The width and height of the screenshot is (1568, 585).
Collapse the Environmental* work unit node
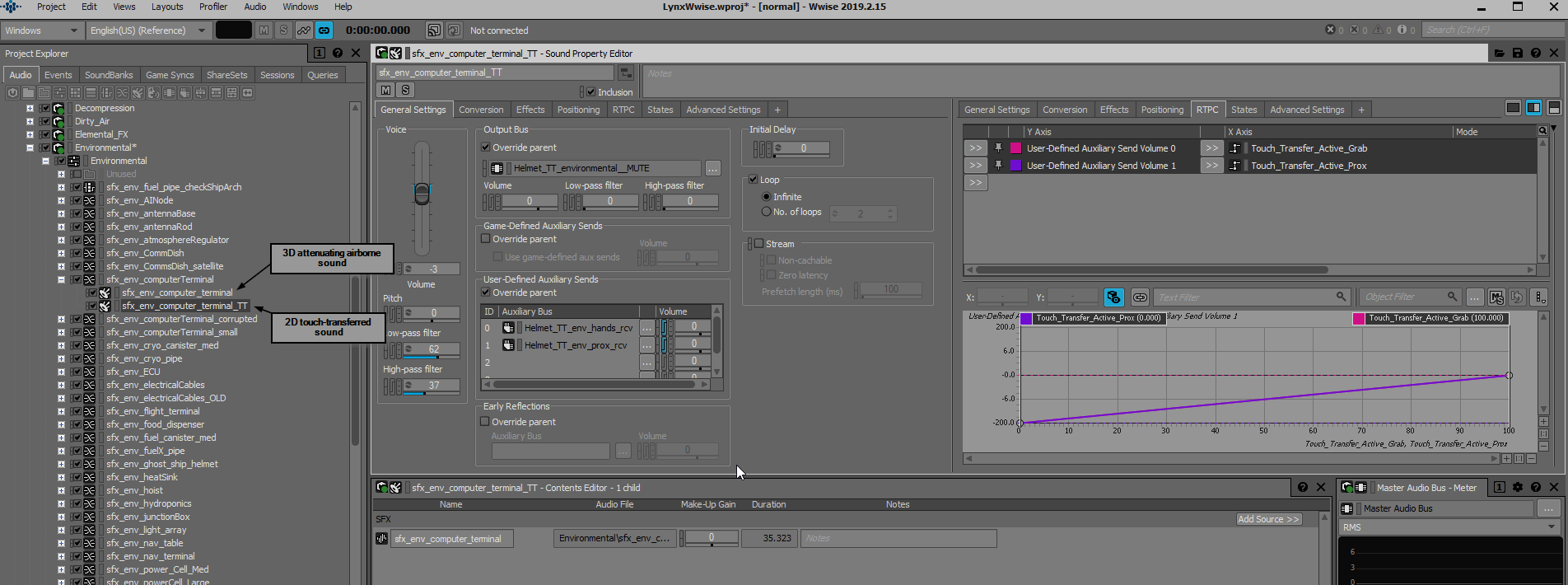pos(30,147)
